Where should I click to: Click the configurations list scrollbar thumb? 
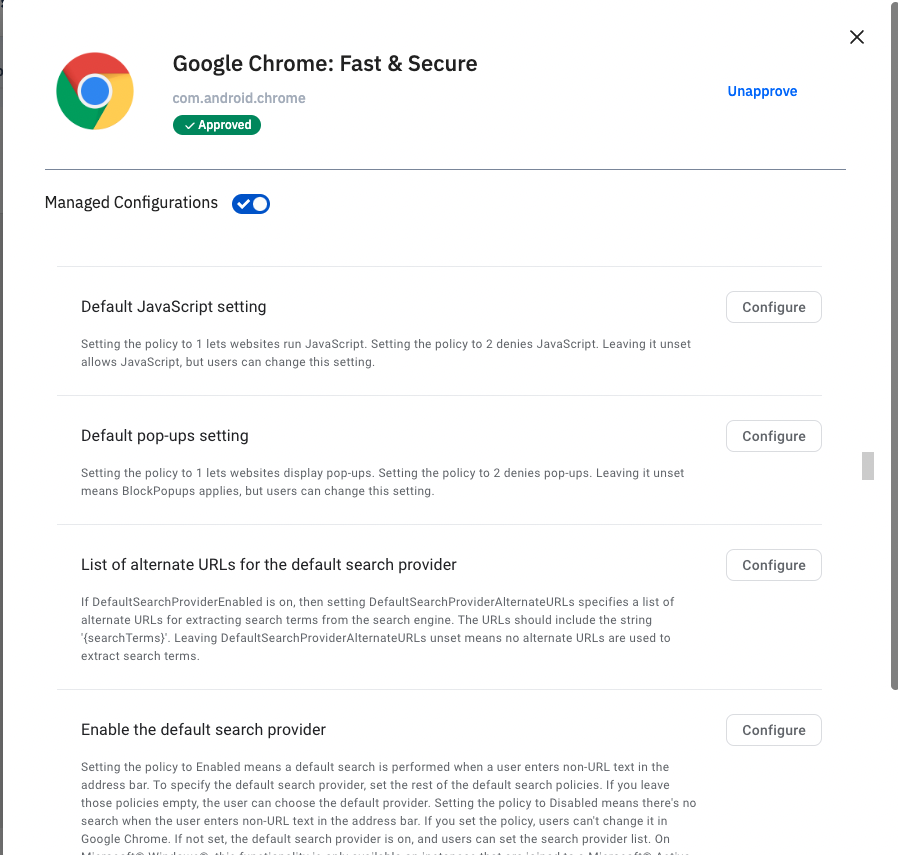pyautogui.click(x=868, y=466)
